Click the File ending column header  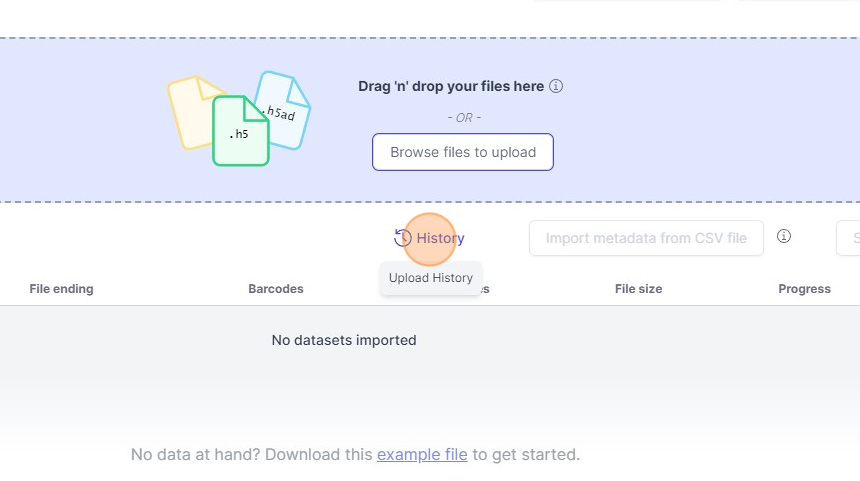coord(61,289)
